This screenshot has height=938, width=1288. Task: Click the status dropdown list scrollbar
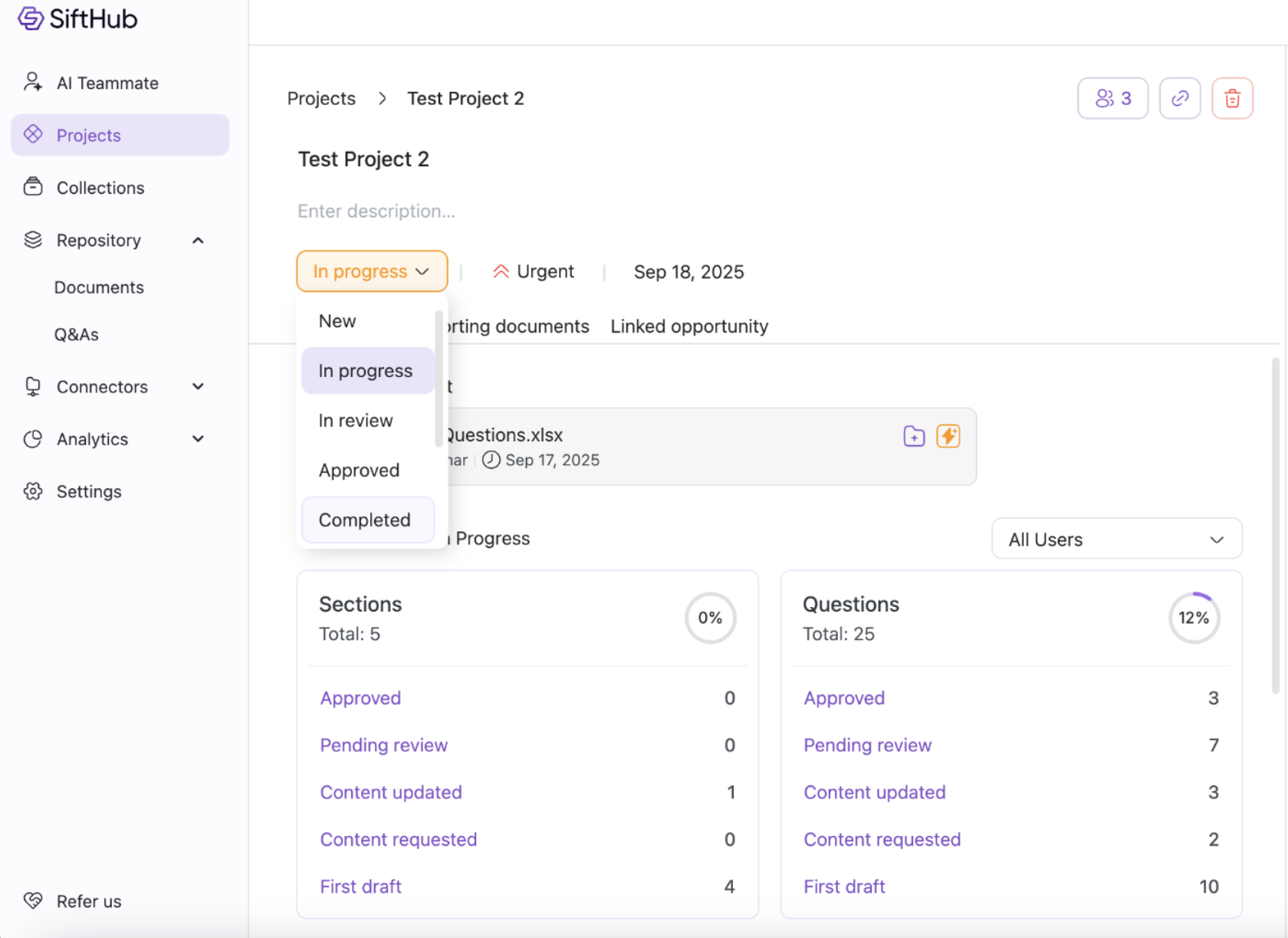(439, 379)
